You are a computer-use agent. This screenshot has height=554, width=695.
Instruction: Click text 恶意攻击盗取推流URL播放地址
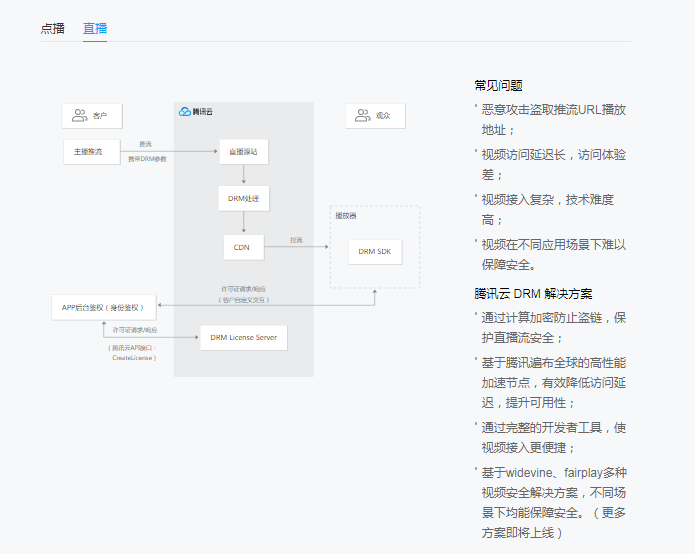pos(554,120)
